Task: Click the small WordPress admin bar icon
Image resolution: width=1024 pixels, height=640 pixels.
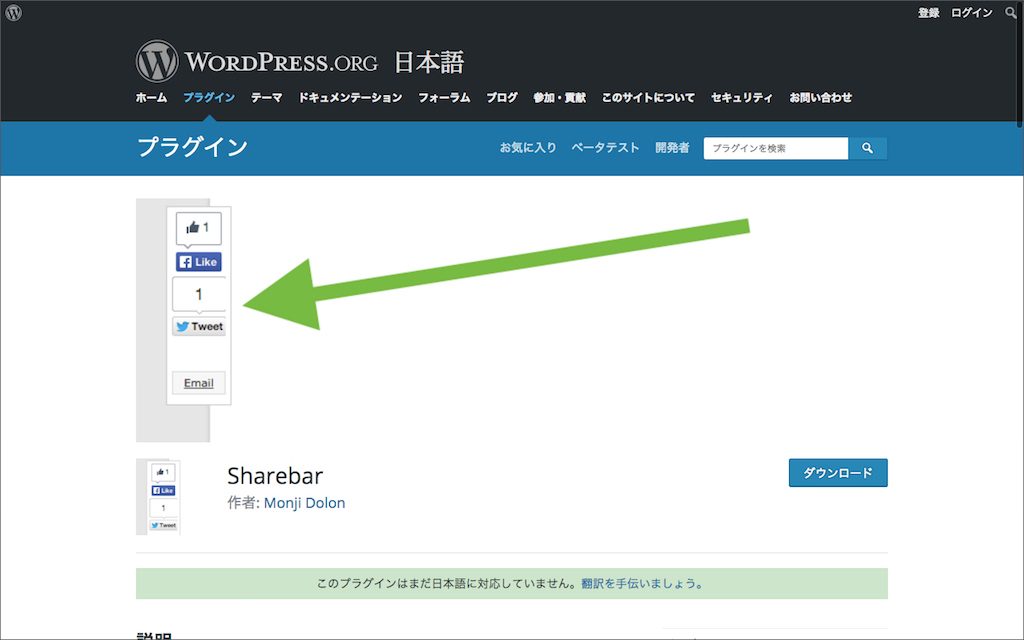Action: click(x=13, y=12)
